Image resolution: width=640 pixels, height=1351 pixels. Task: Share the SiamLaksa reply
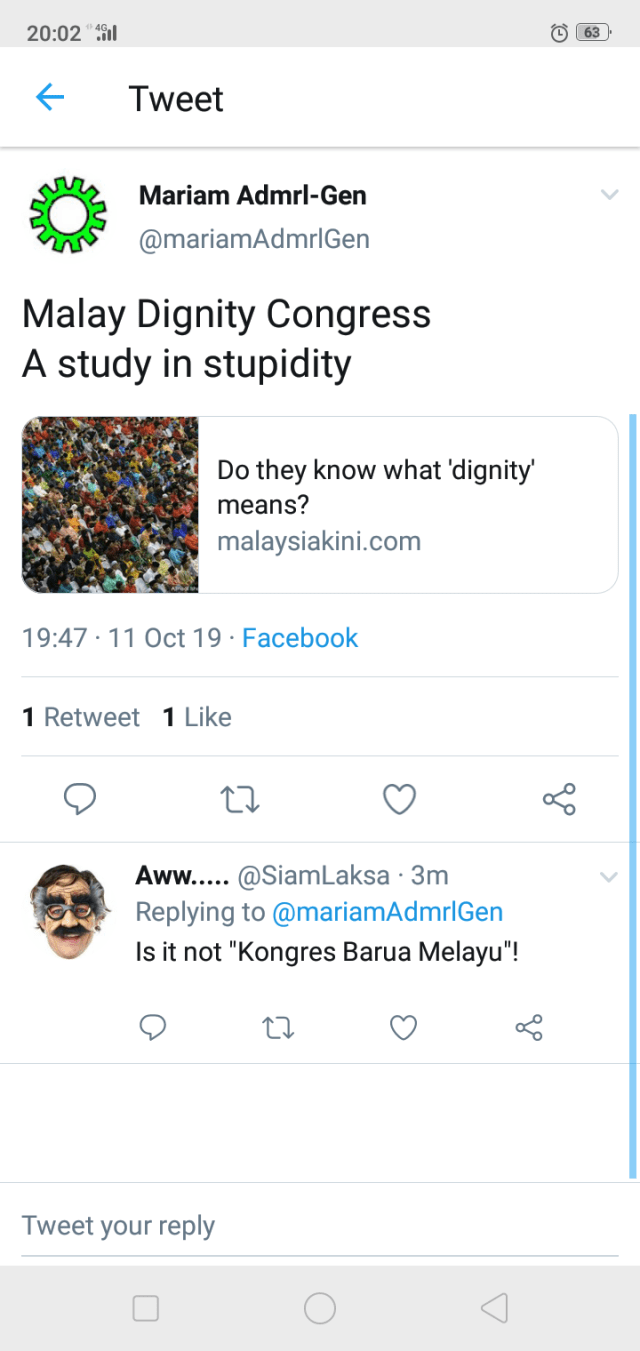tap(528, 1027)
